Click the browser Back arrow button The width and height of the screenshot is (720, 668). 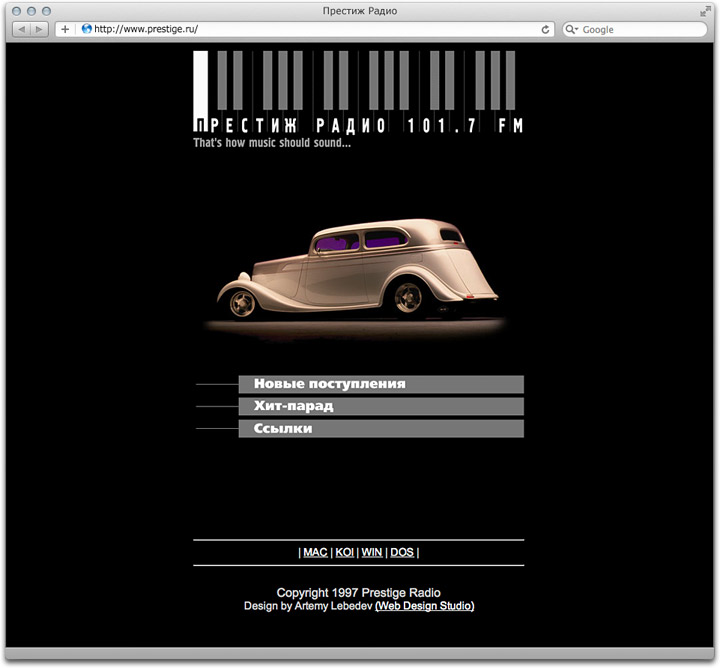coord(22,30)
